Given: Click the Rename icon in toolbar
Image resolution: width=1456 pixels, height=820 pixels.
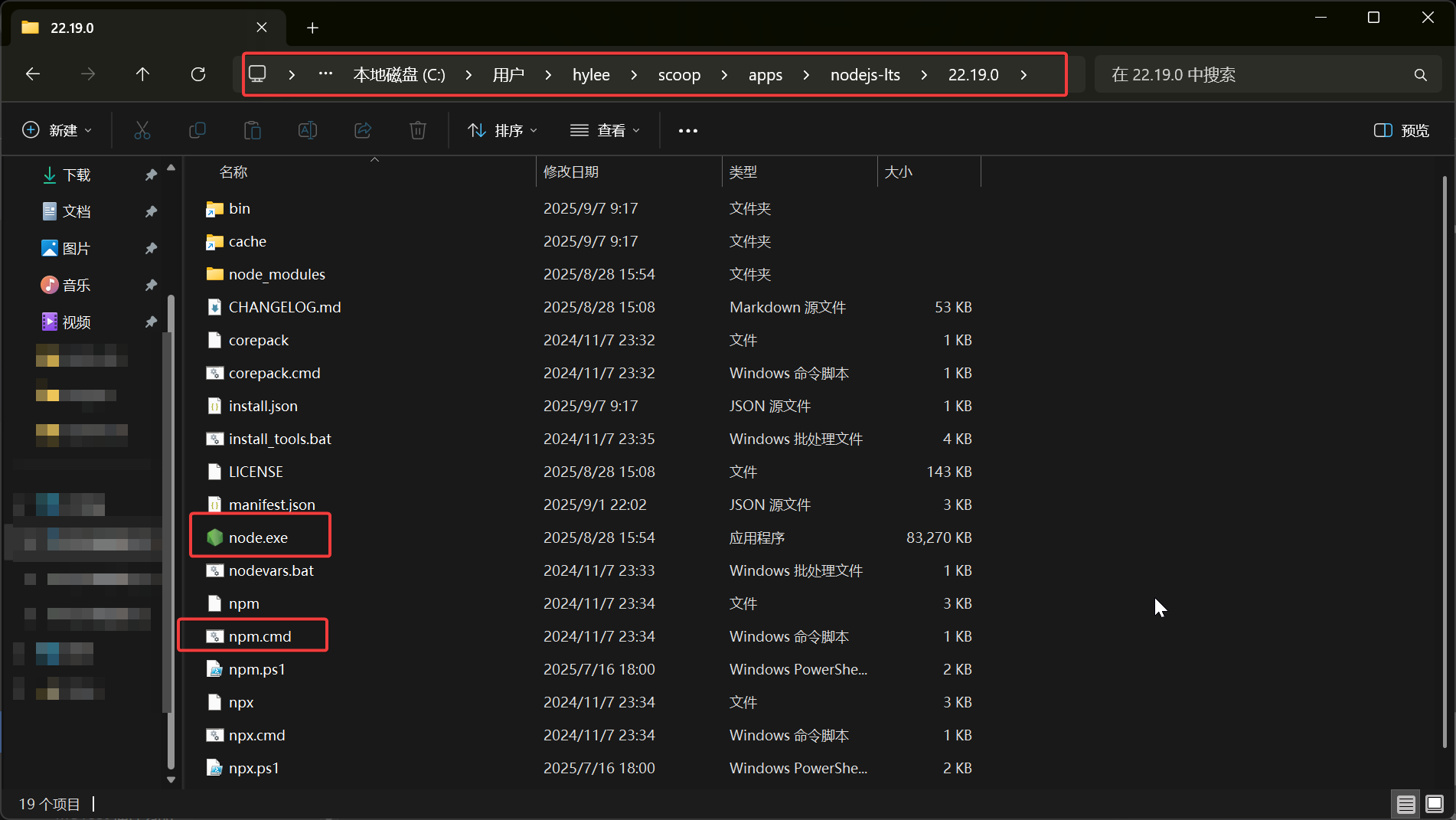Looking at the screenshot, I should click(307, 130).
